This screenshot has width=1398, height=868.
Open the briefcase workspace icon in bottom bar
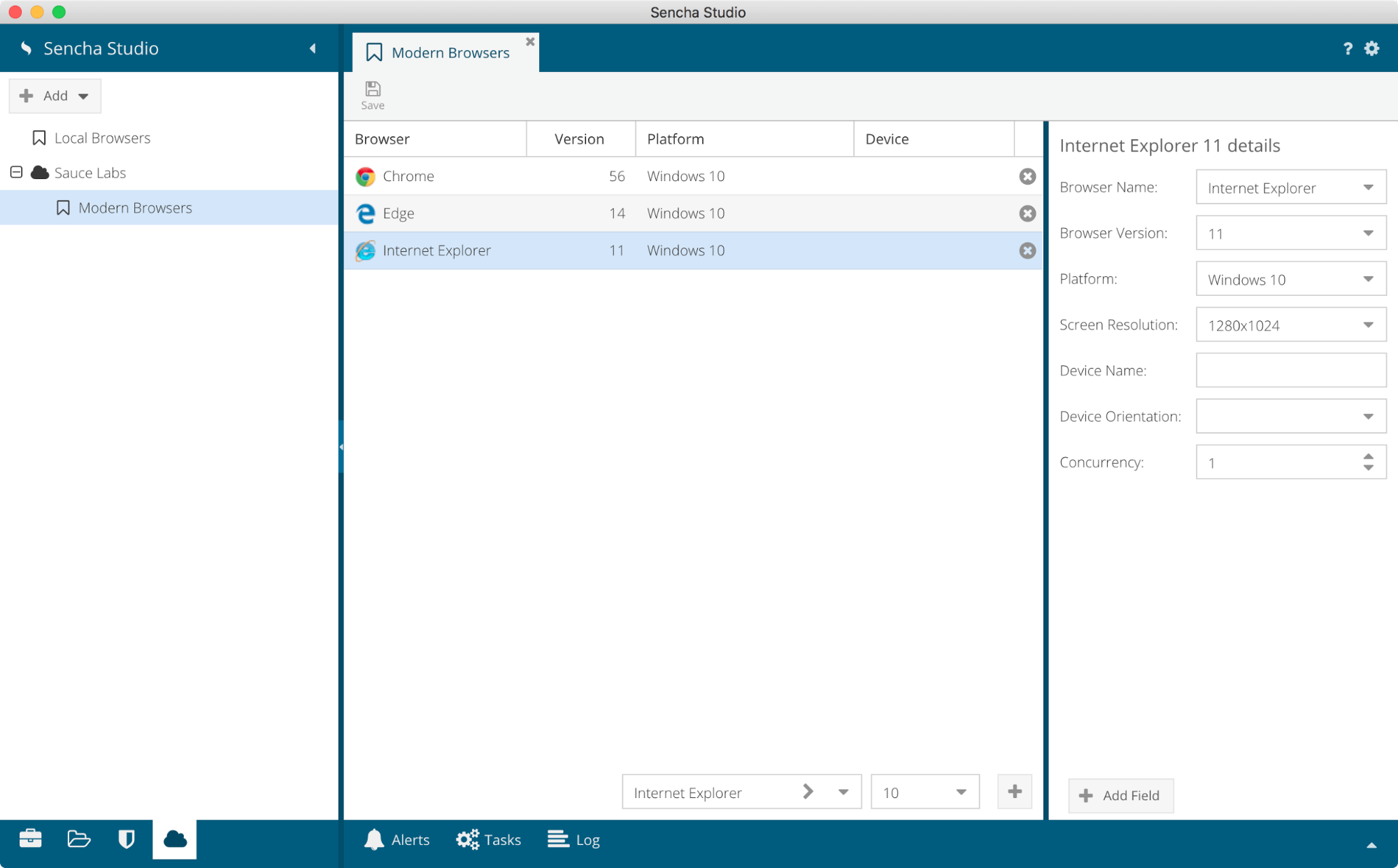(x=30, y=839)
